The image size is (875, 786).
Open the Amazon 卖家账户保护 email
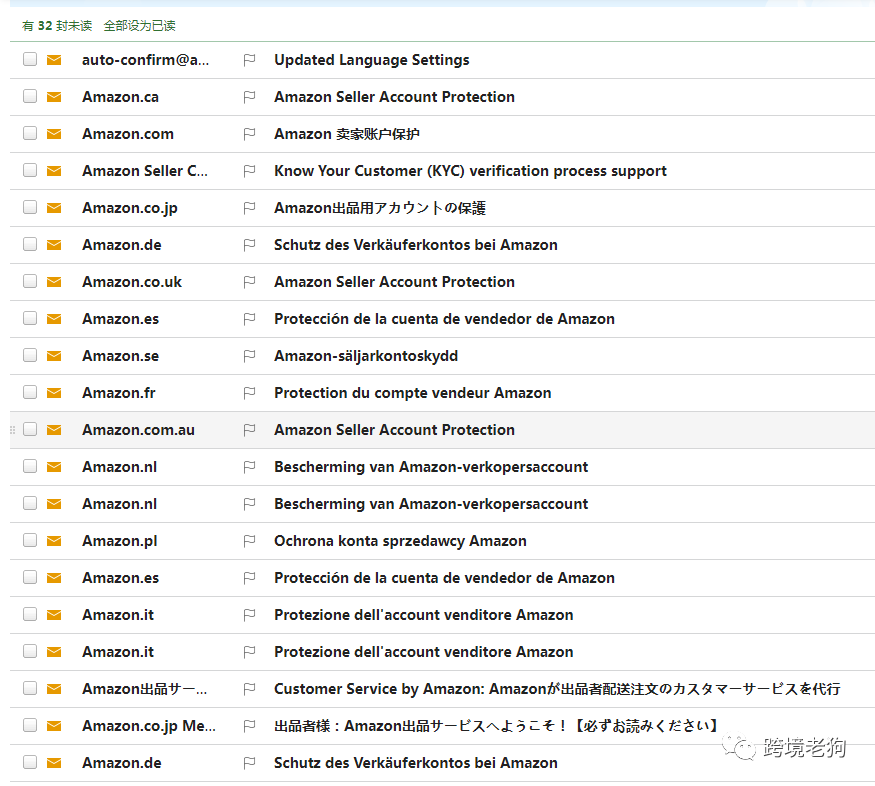pos(347,134)
